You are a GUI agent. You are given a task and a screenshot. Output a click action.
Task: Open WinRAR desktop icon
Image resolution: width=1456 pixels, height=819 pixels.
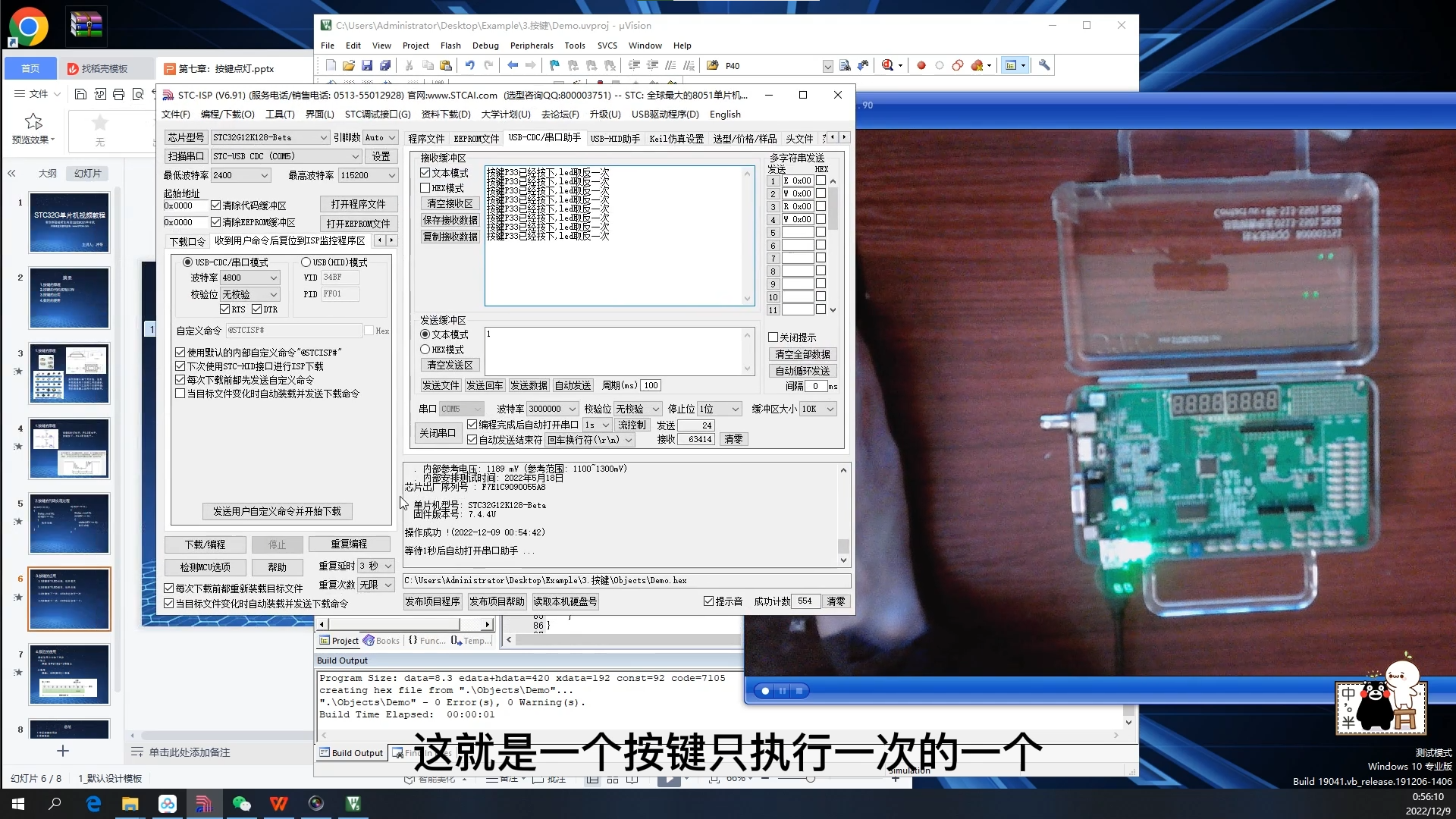(86, 27)
